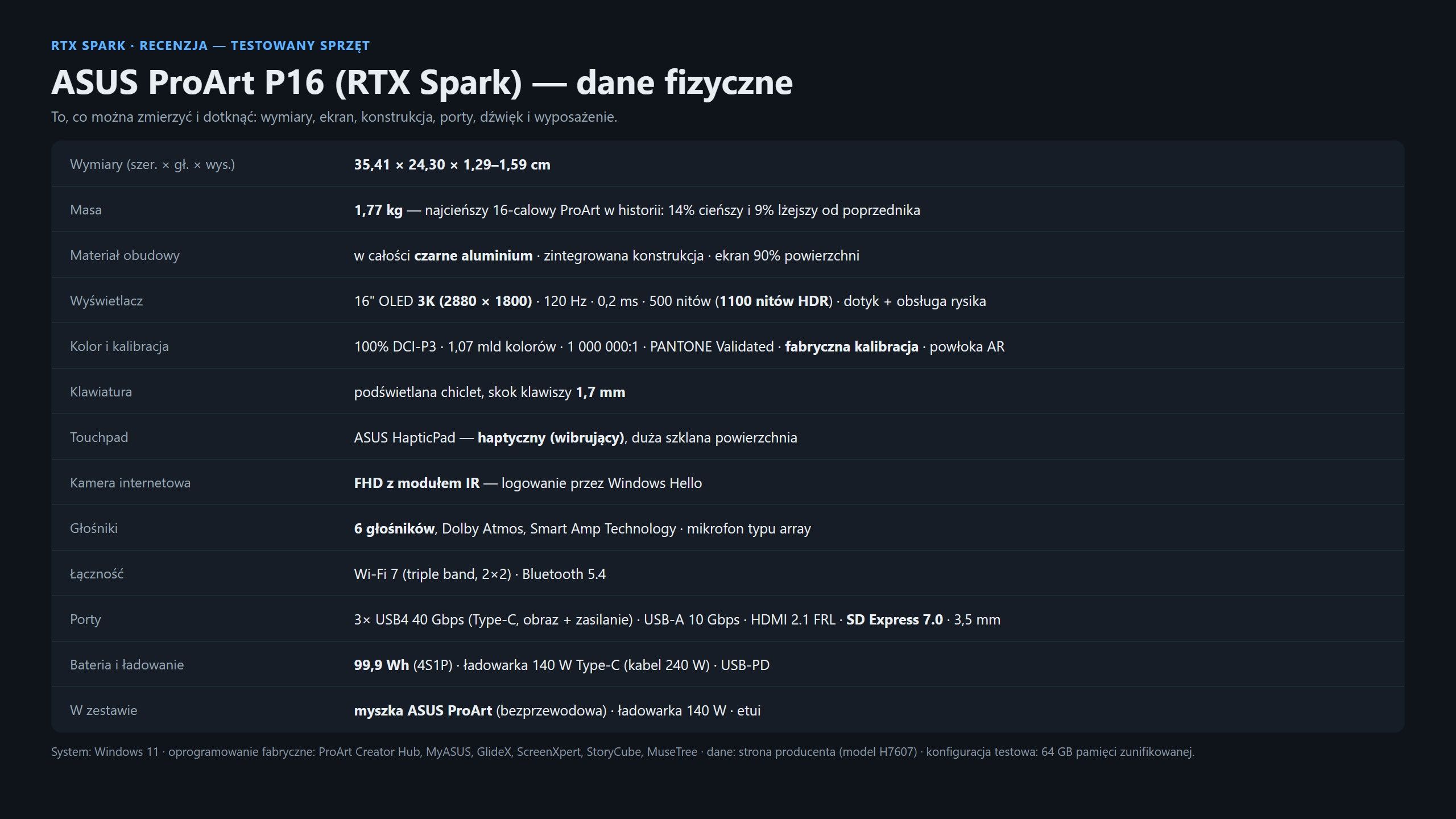Click the 'Touchpad' row label
Image resolution: width=1456 pixels, height=819 pixels.
point(99,437)
